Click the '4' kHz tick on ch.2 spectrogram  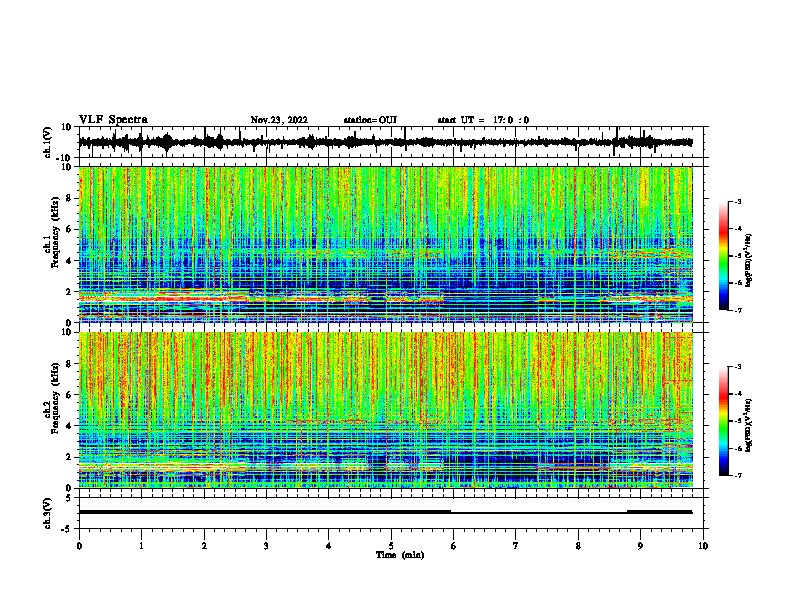pyautogui.click(x=70, y=426)
